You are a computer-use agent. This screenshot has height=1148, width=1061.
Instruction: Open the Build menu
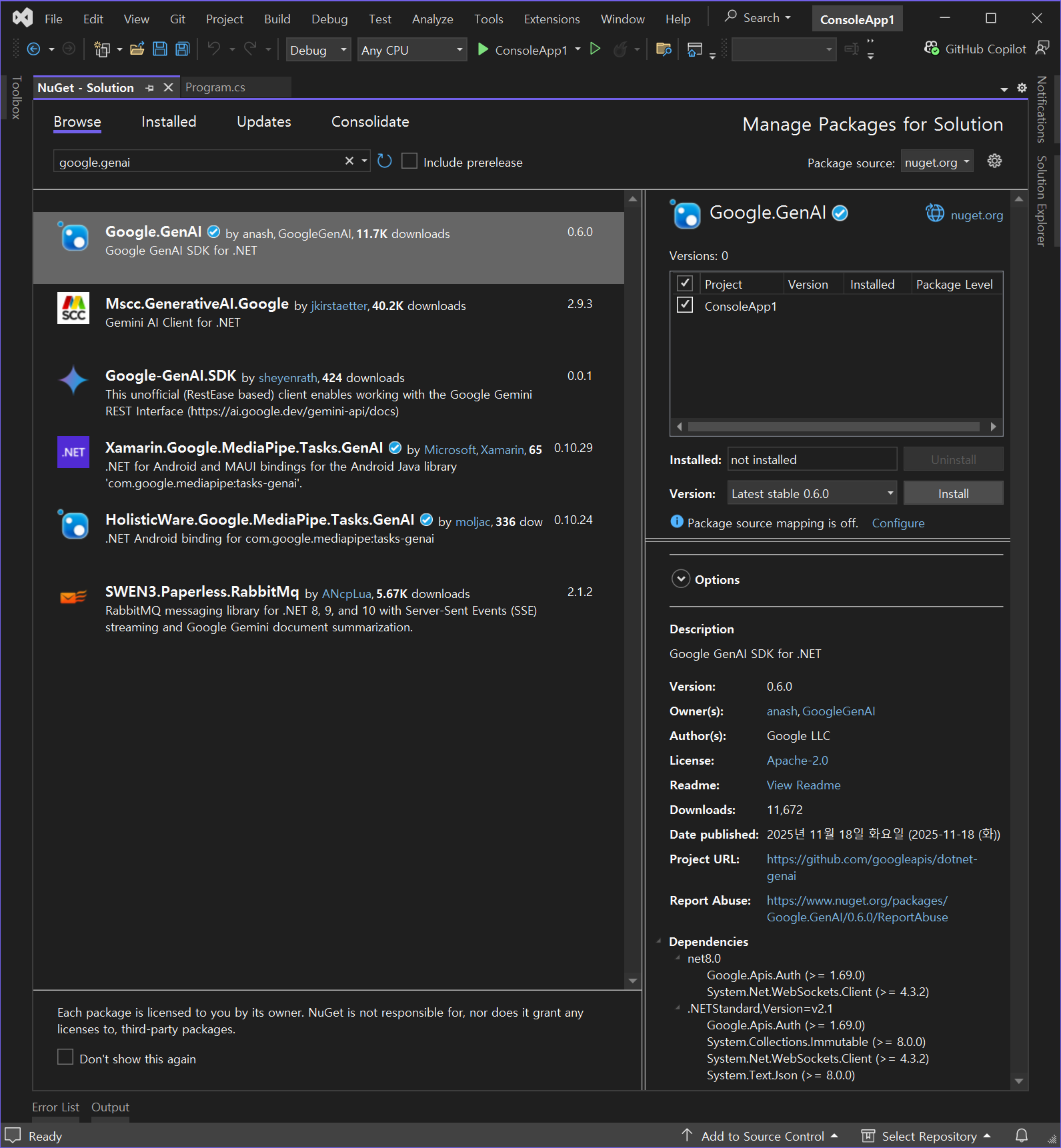click(x=277, y=19)
